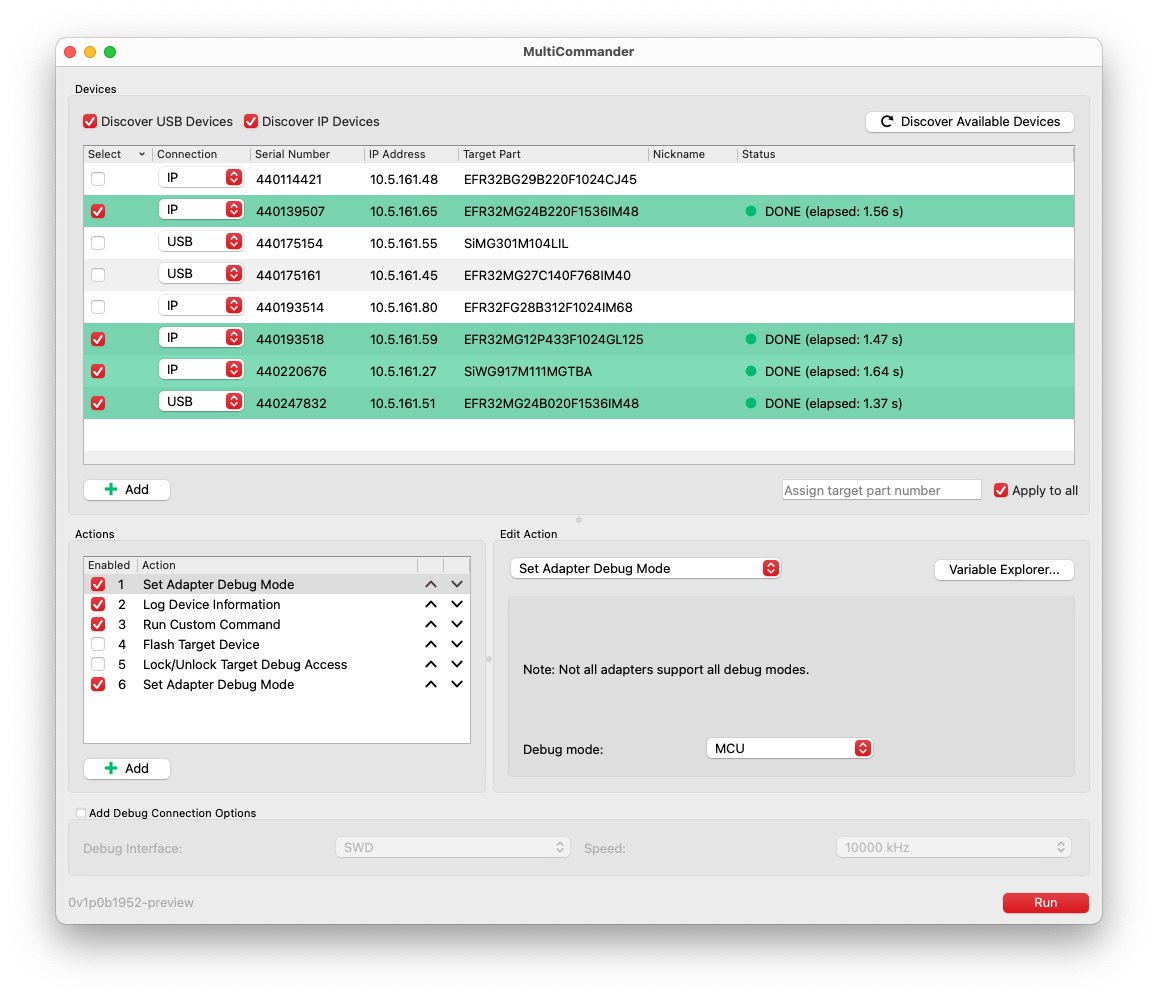Disable Discover USB Devices checkbox
Screen dimensions: 1158x998
tap(91, 122)
